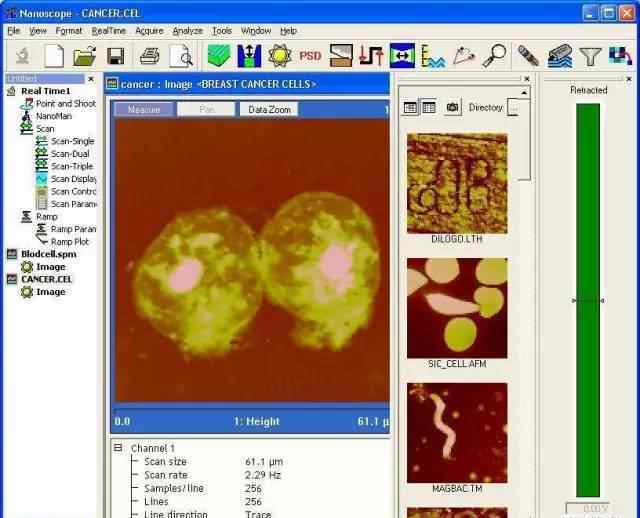Open the blue depth analysis icon

point(249,56)
